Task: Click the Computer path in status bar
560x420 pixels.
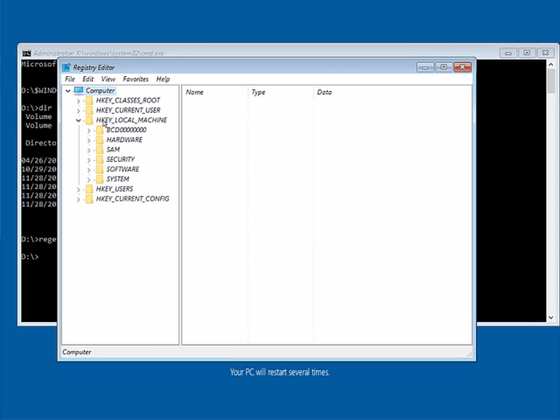Action: point(77,352)
